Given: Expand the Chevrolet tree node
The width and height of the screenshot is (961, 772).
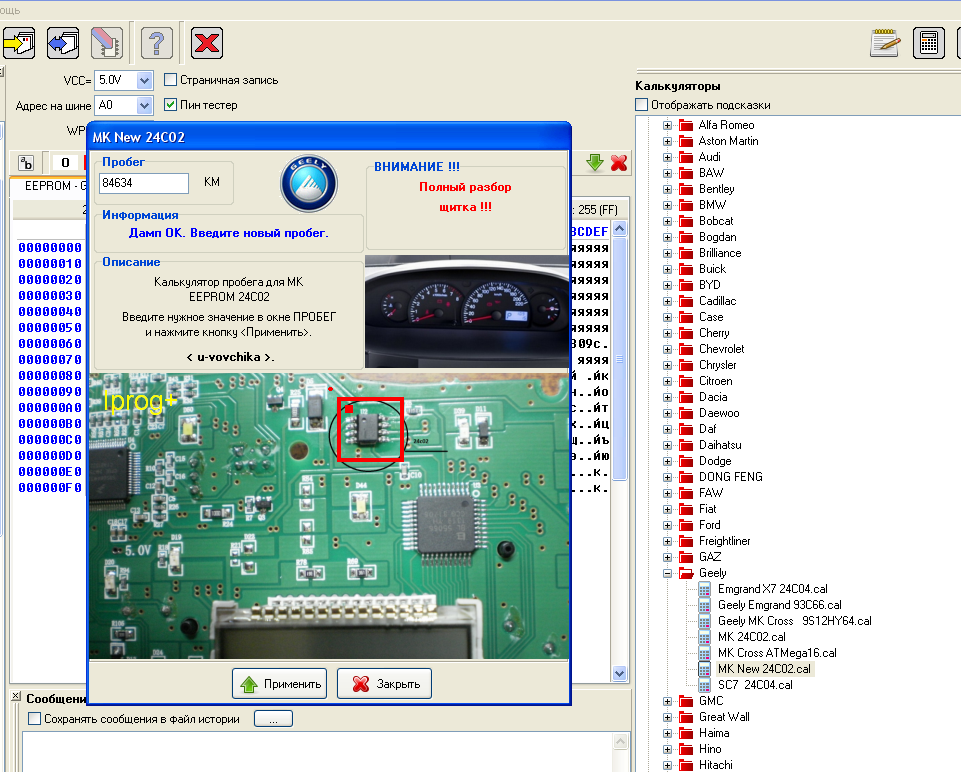Looking at the screenshot, I should (x=667, y=349).
